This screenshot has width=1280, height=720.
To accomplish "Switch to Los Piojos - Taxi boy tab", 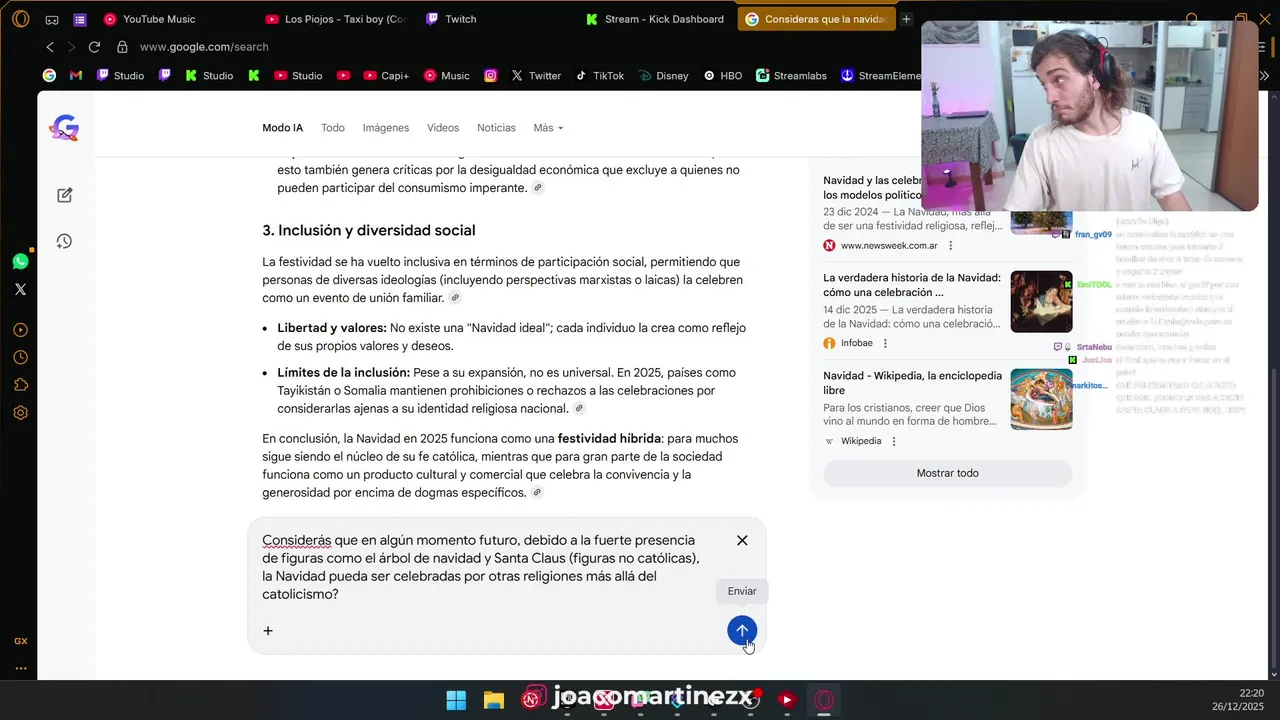I will click(x=334, y=19).
